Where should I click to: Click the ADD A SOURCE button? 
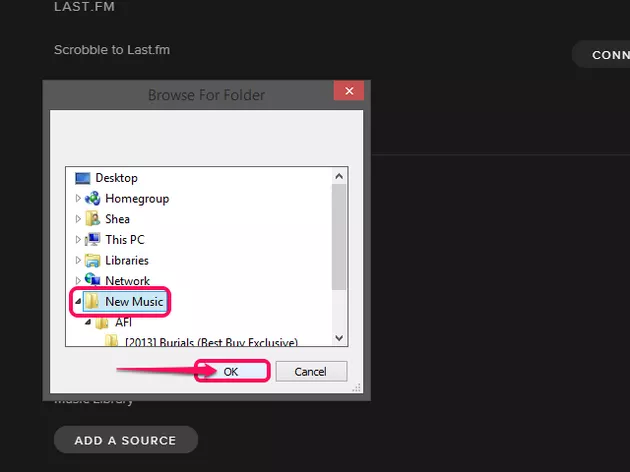125,440
